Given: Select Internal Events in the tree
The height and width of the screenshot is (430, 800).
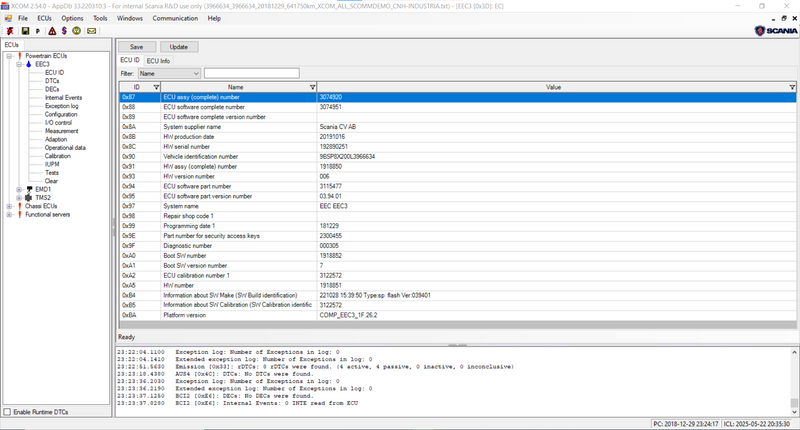Looking at the screenshot, I should pyautogui.click(x=63, y=97).
